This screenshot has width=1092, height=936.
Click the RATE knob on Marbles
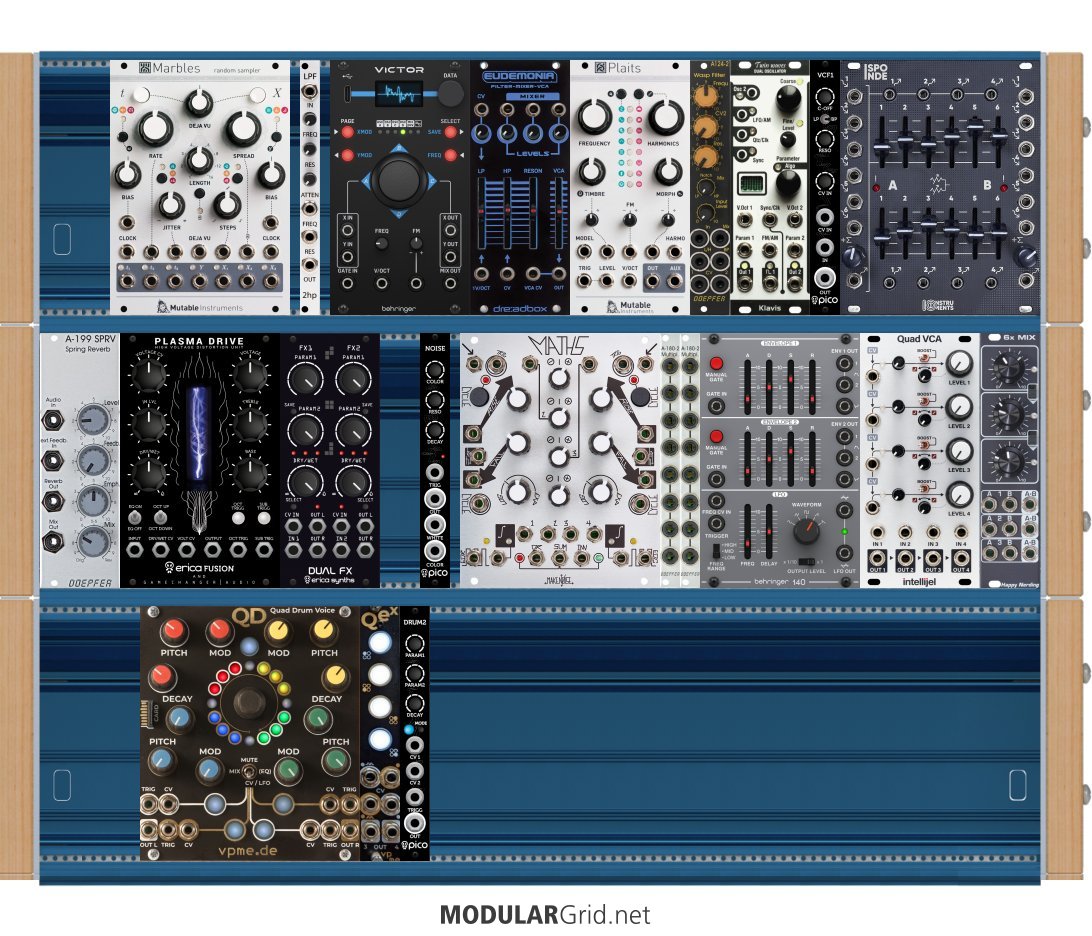point(155,128)
